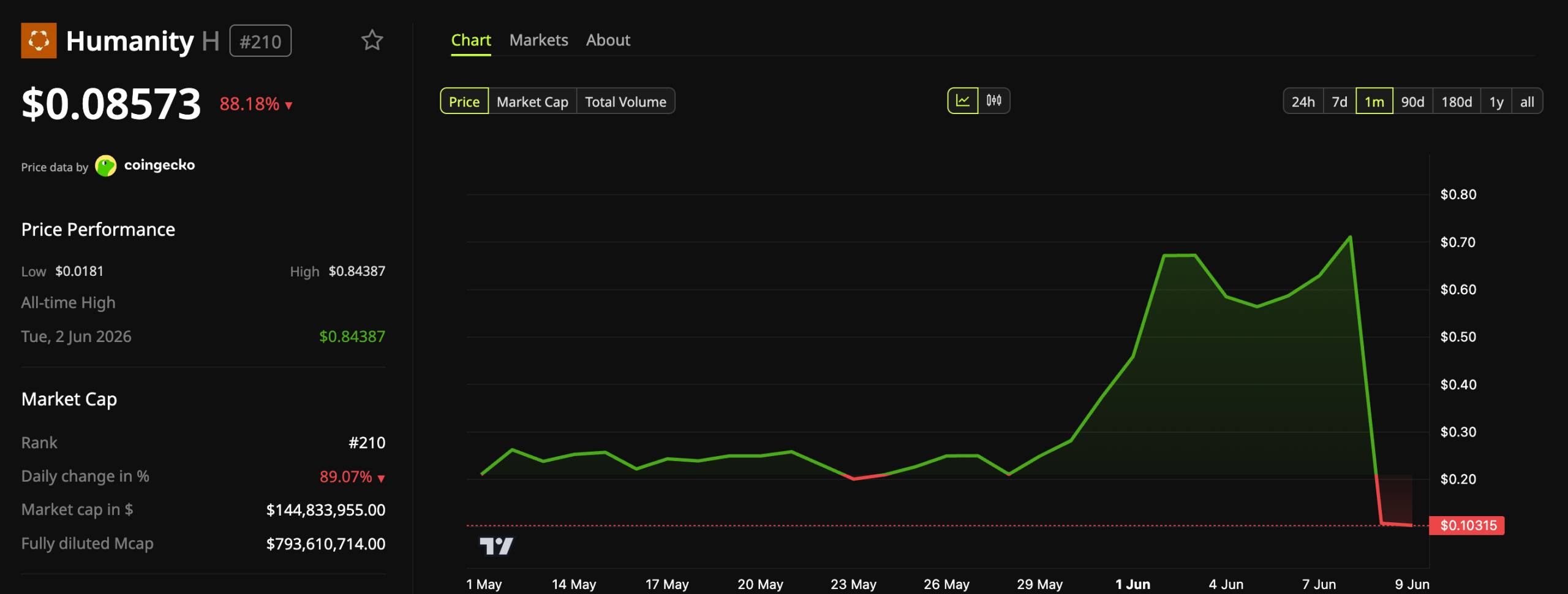Click the 88.18% price change indicator

[x=255, y=104]
